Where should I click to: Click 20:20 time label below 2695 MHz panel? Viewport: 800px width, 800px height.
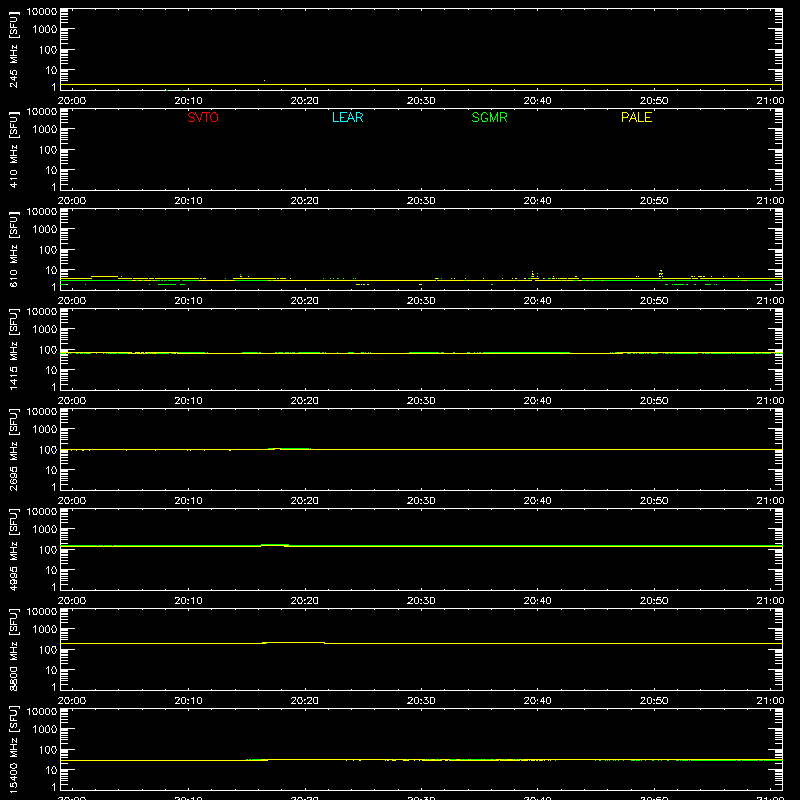coord(305,501)
